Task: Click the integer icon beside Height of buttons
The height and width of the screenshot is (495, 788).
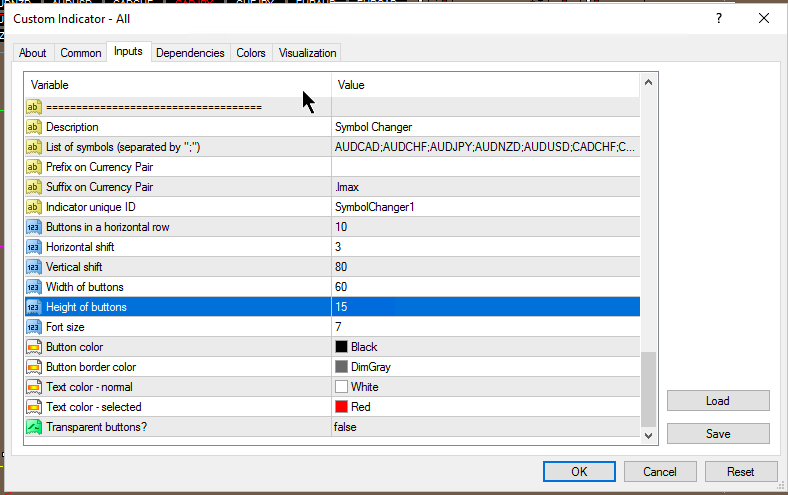Action: click(x=34, y=307)
